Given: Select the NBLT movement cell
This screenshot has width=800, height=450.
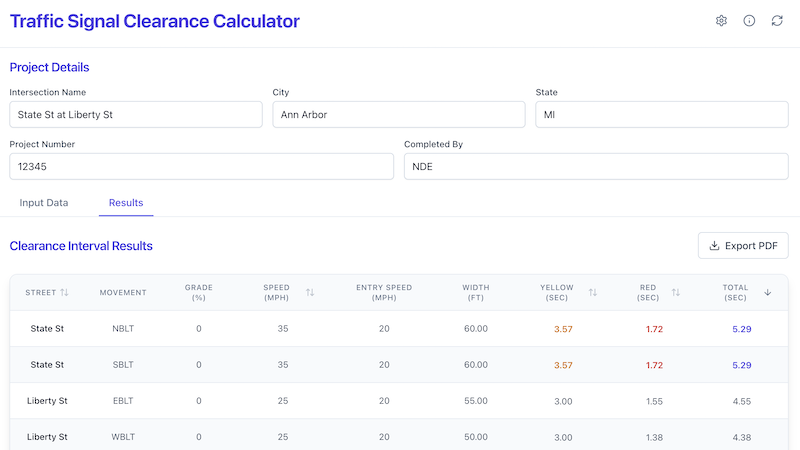Looking at the screenshot, I should point(123,329).
